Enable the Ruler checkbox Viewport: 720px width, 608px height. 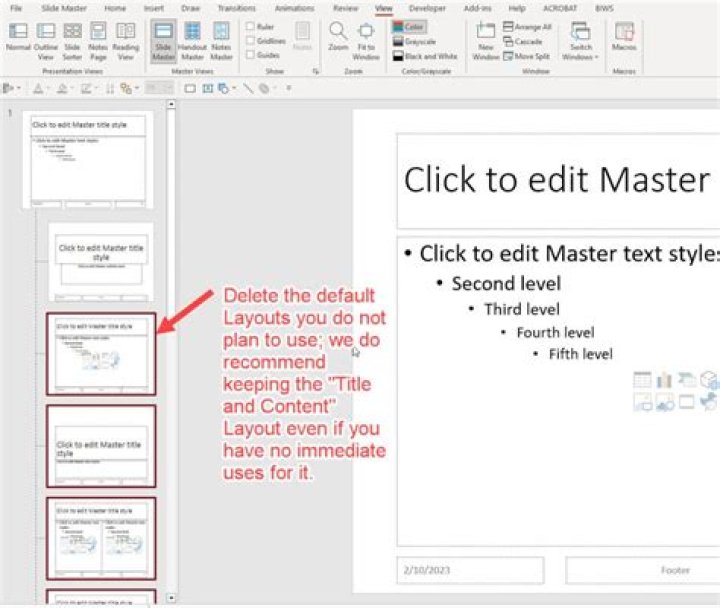click(x=250, y=27)
